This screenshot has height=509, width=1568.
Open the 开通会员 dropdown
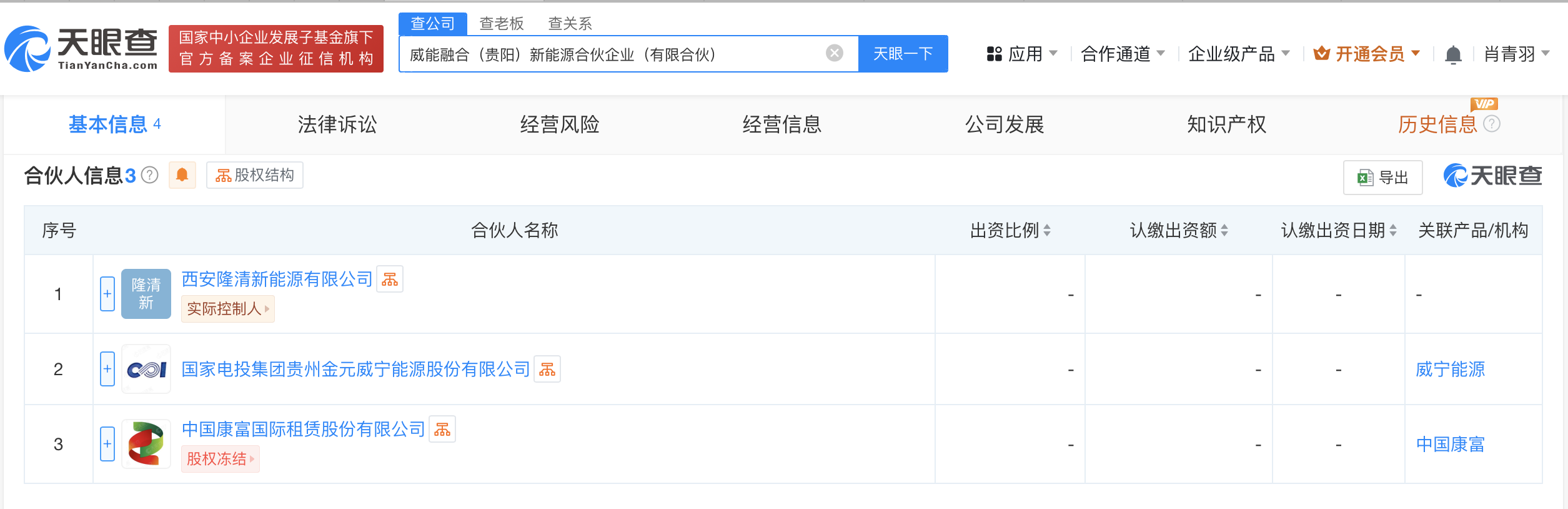tap(1367, 54)
